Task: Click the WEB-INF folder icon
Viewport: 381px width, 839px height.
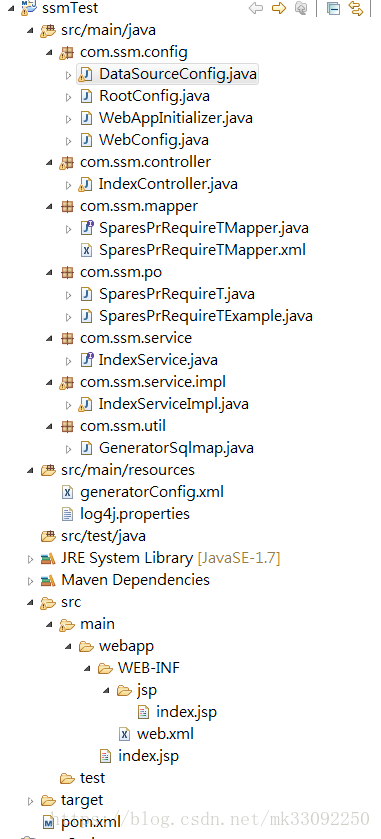Action: click(x=105, y=668)
